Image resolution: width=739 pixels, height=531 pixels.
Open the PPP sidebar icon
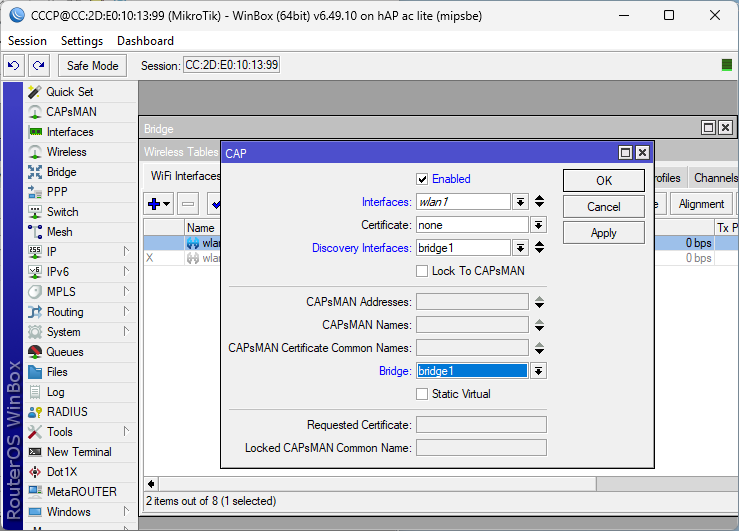tap(35, 192)
